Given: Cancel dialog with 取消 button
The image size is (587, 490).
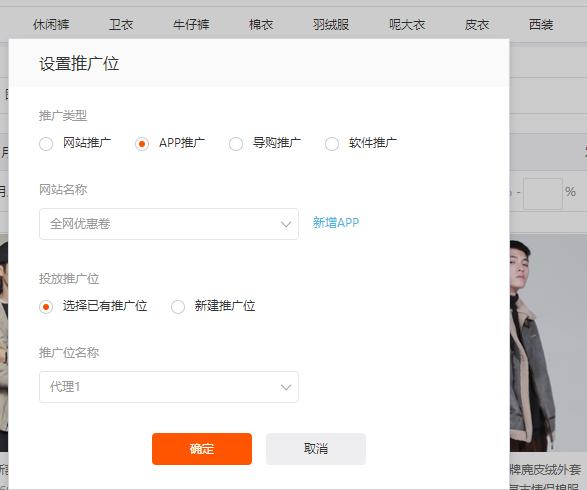Looking at the screenshot, I should point(316,449).
